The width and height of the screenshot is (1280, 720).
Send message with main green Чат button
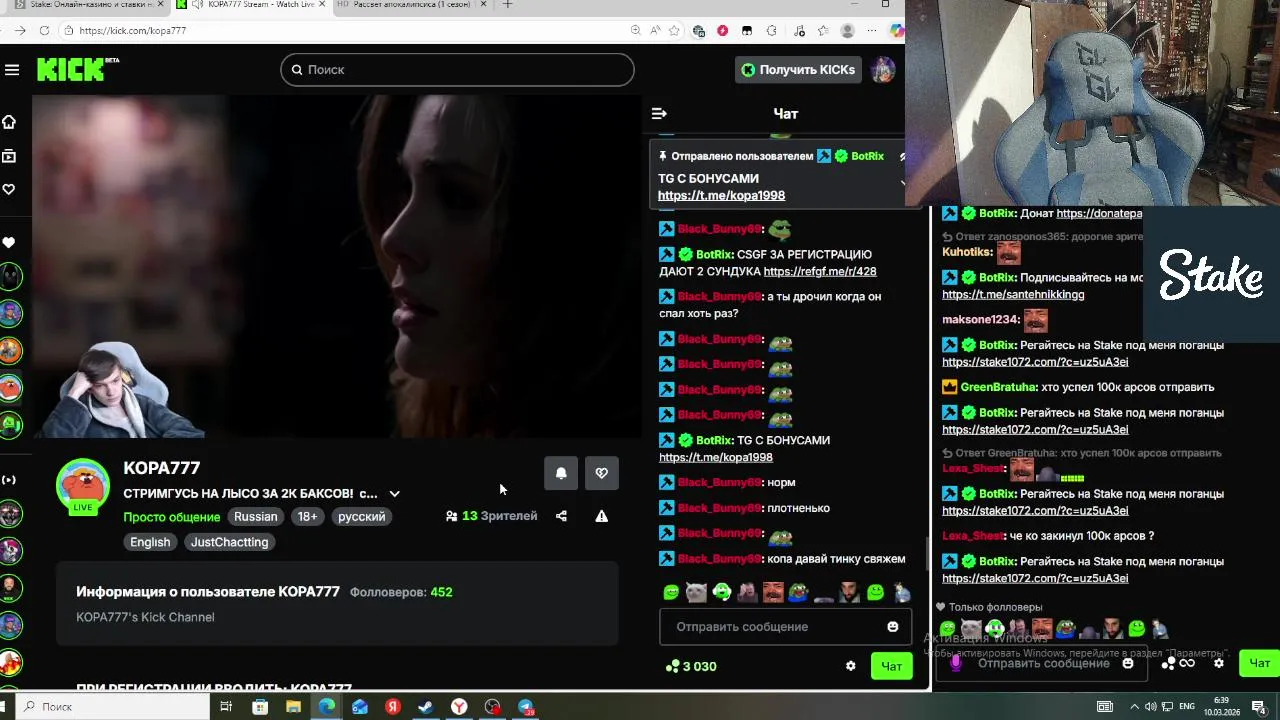click(891, 667)
